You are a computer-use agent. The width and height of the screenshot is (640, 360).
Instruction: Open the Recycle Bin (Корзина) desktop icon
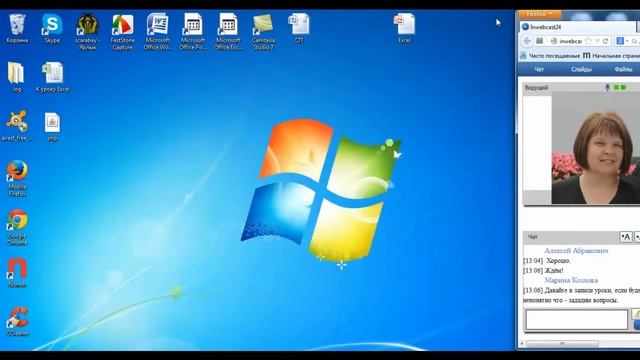point(17,29)
